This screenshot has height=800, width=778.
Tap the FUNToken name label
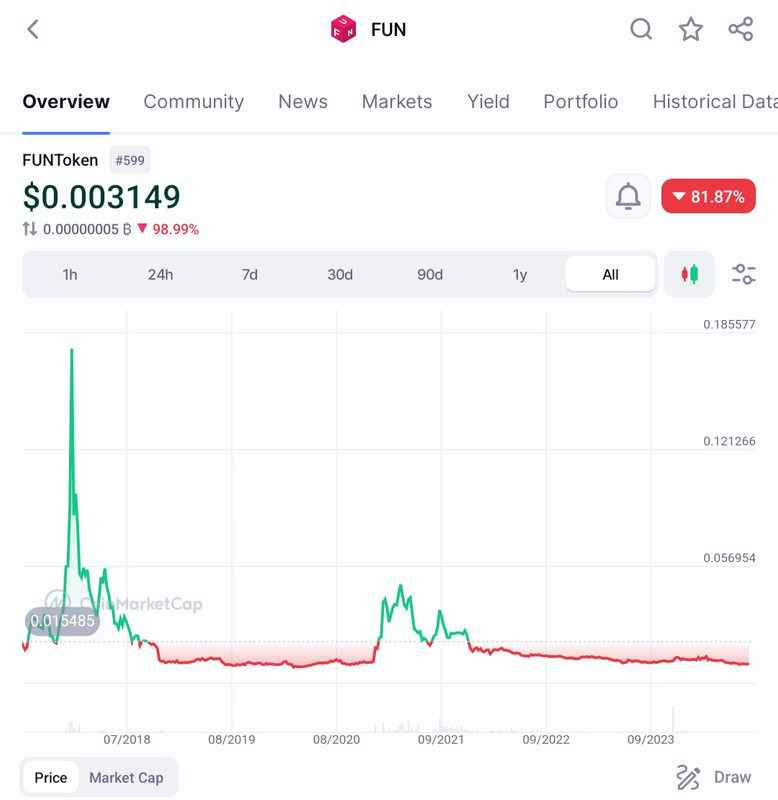coord(60,160)
